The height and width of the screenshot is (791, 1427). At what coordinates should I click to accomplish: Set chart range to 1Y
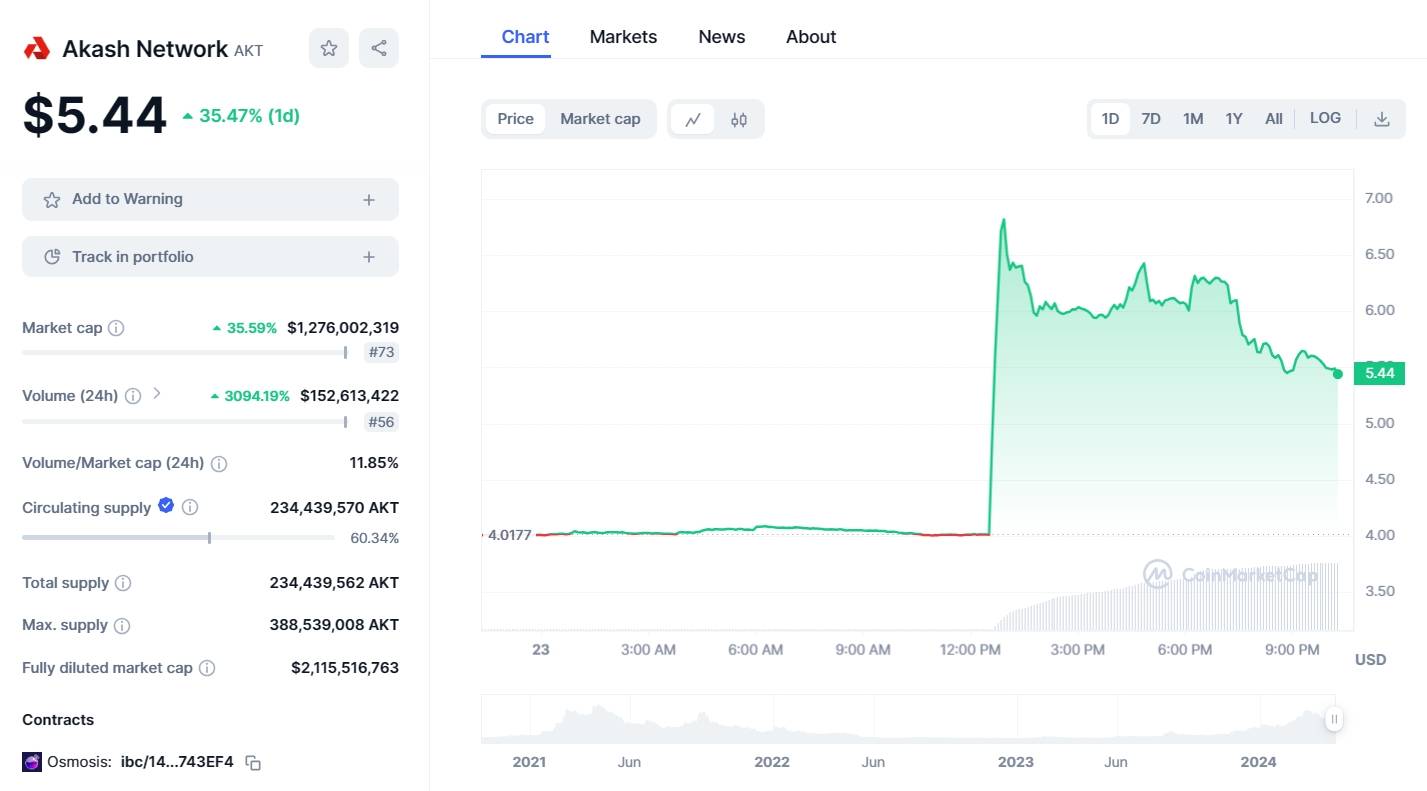click(x=1234, y=119)
